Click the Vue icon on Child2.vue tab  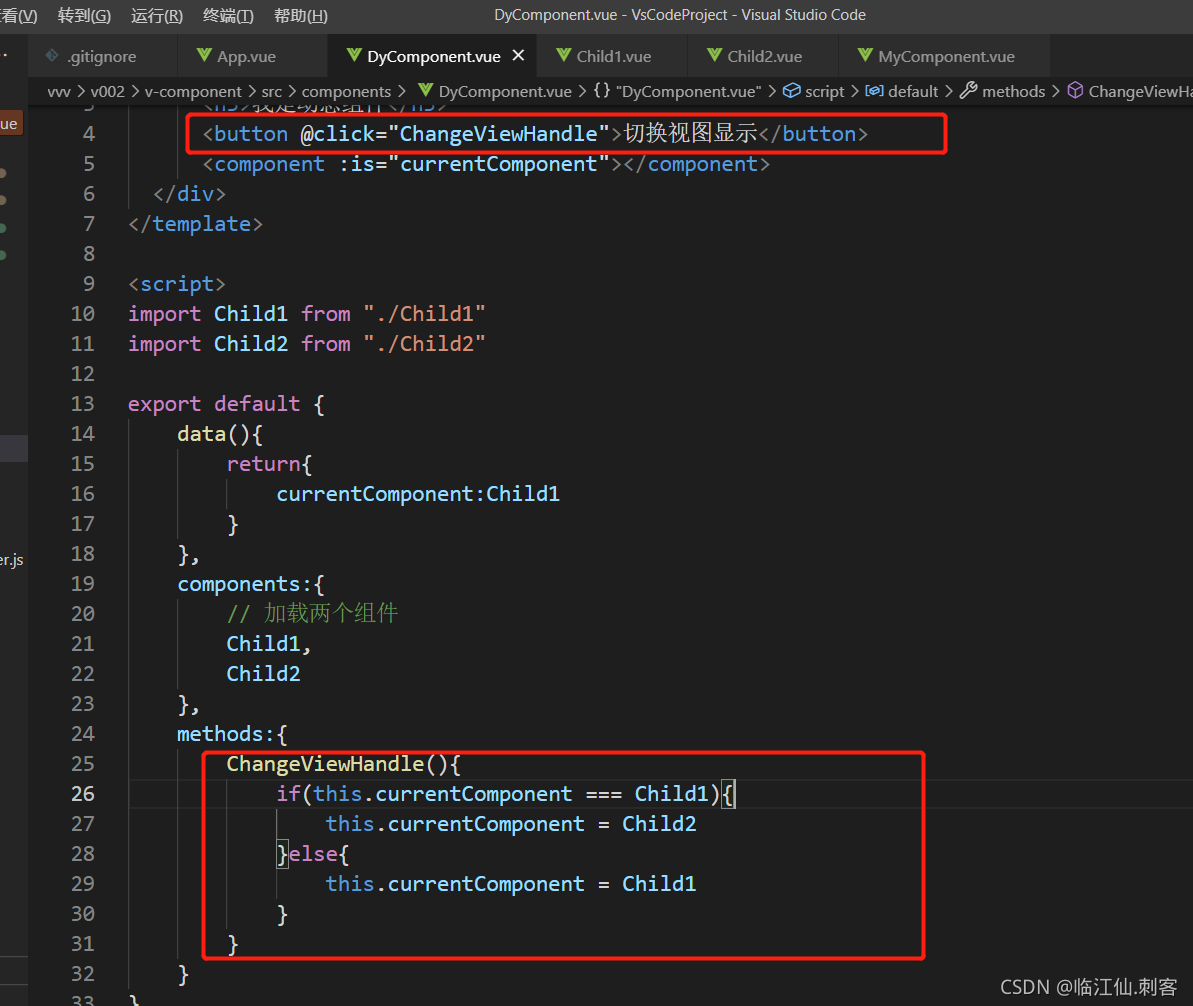(714, 55)
